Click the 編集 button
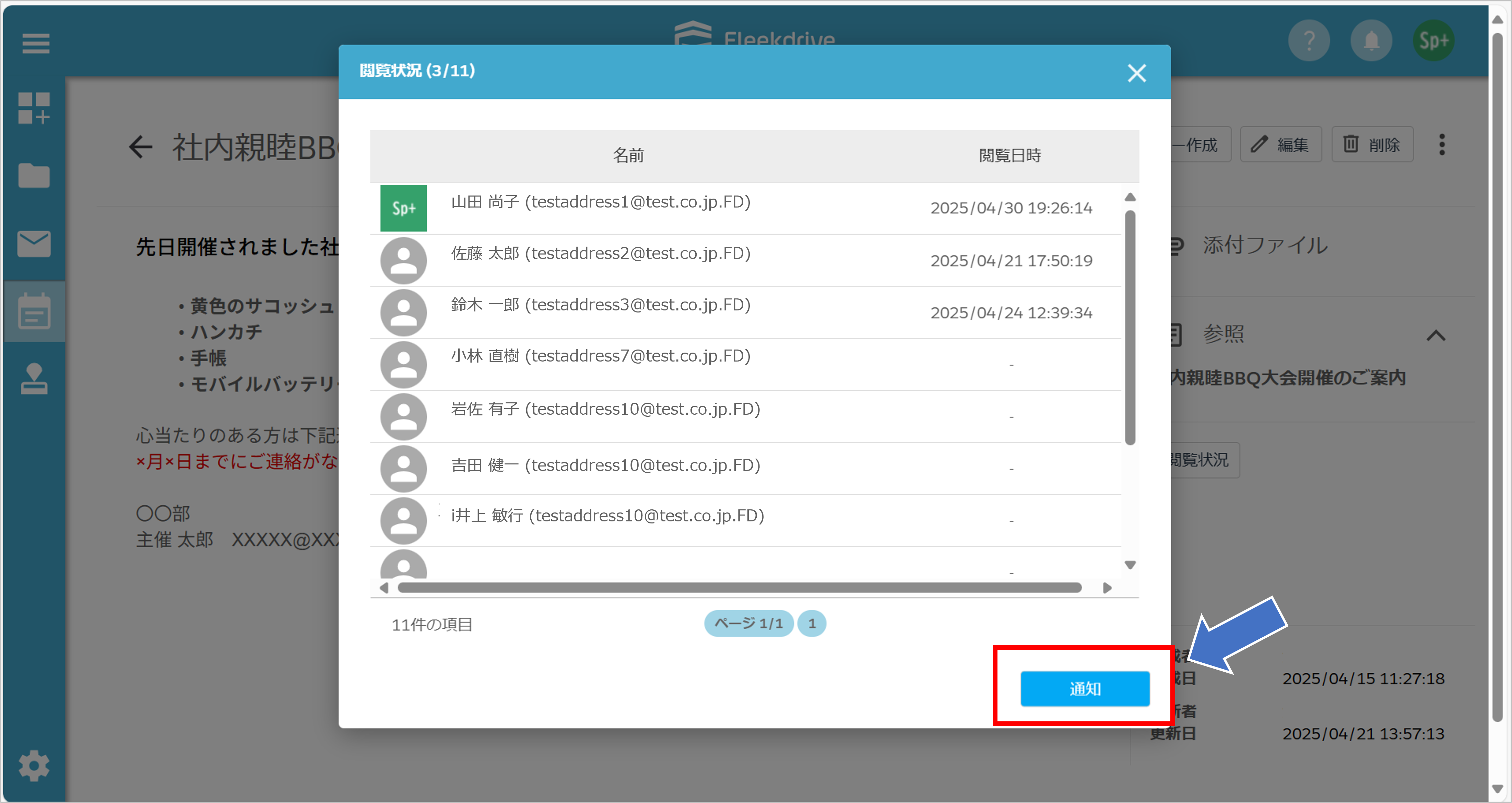 tap(1281, 144)
